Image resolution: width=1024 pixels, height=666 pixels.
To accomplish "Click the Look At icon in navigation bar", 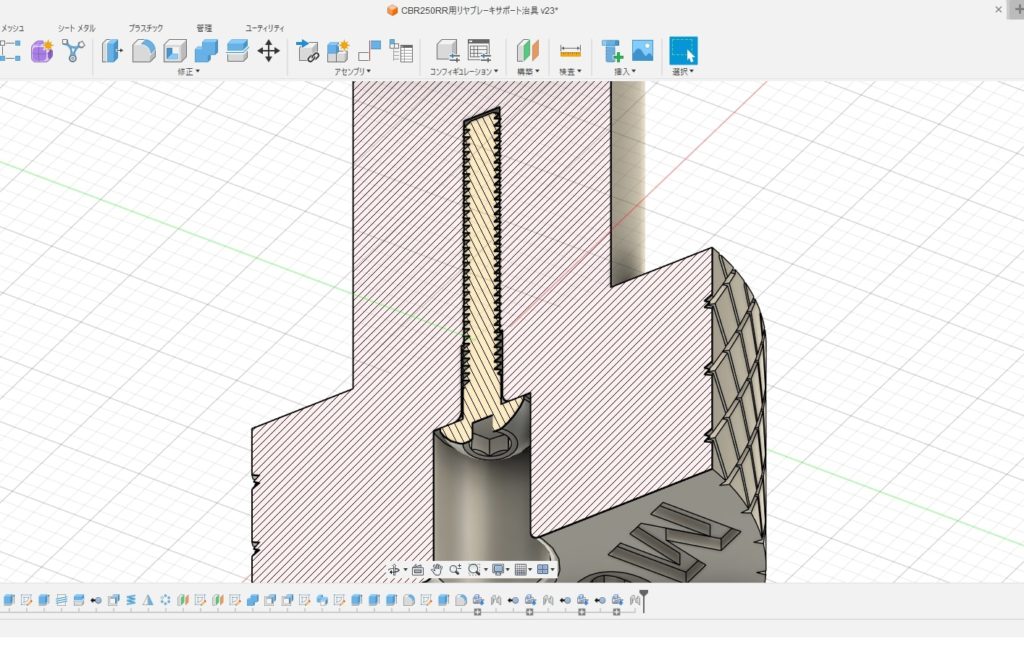I will [x=418, y=569].
